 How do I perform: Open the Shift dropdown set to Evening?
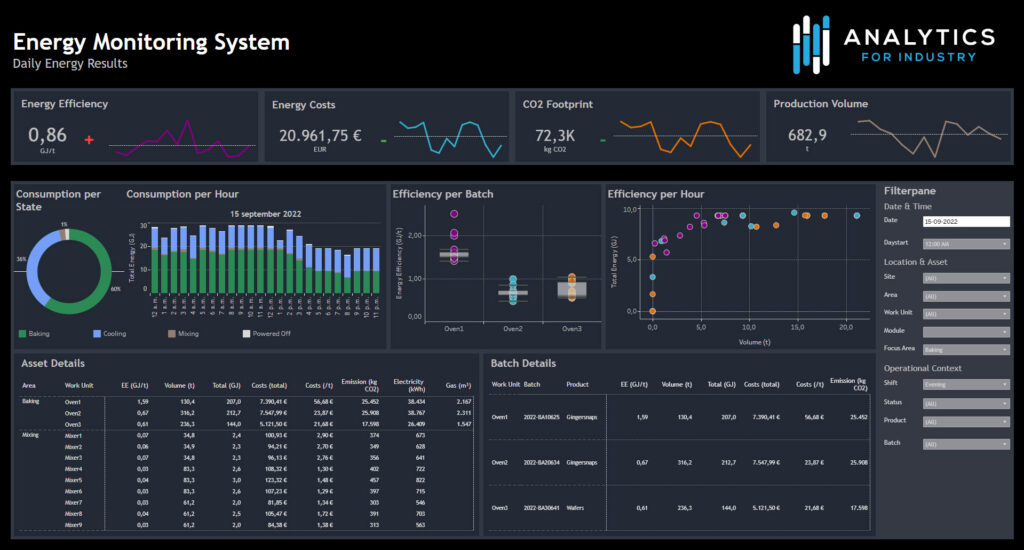click(966, 384)
